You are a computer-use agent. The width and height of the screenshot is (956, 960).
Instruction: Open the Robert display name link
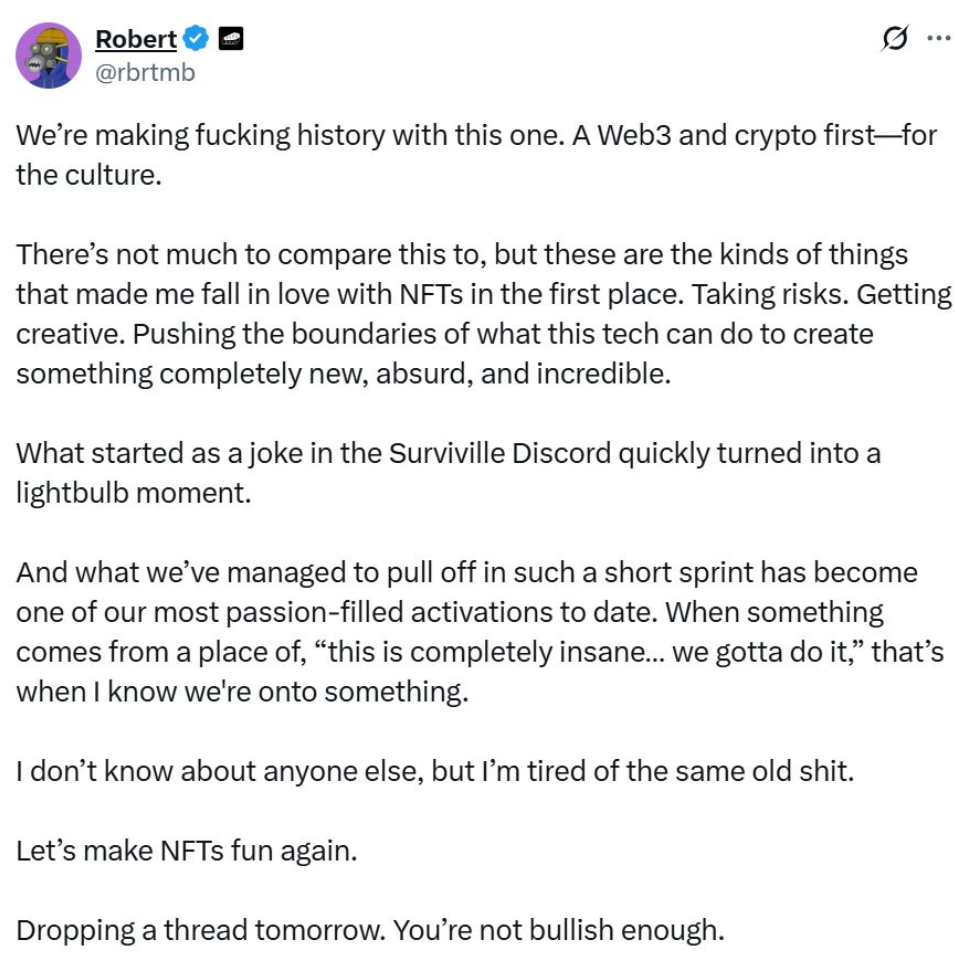coord(135,39)
